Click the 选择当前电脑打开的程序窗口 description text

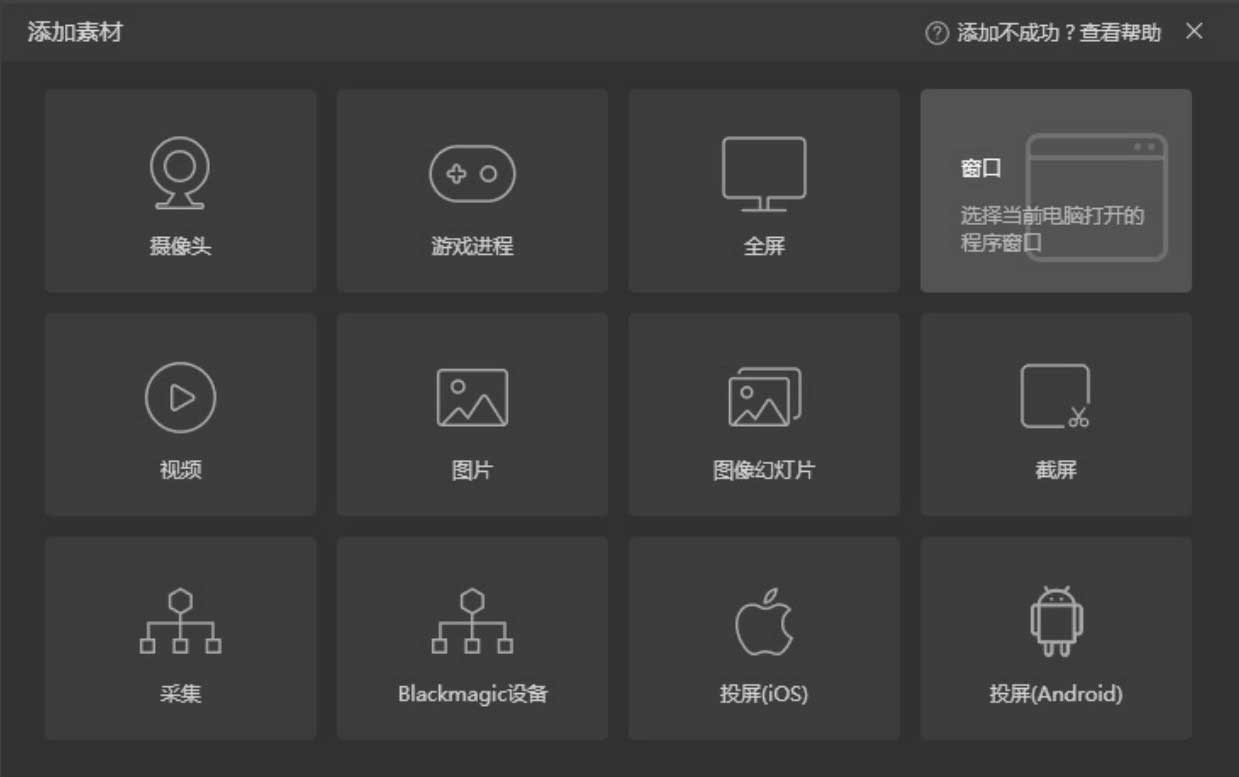click(1052, 229)
